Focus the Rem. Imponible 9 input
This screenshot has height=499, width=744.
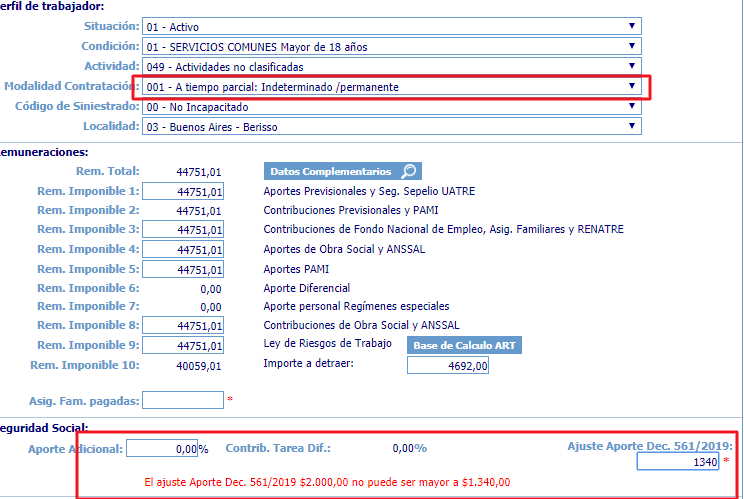[183, 345]
